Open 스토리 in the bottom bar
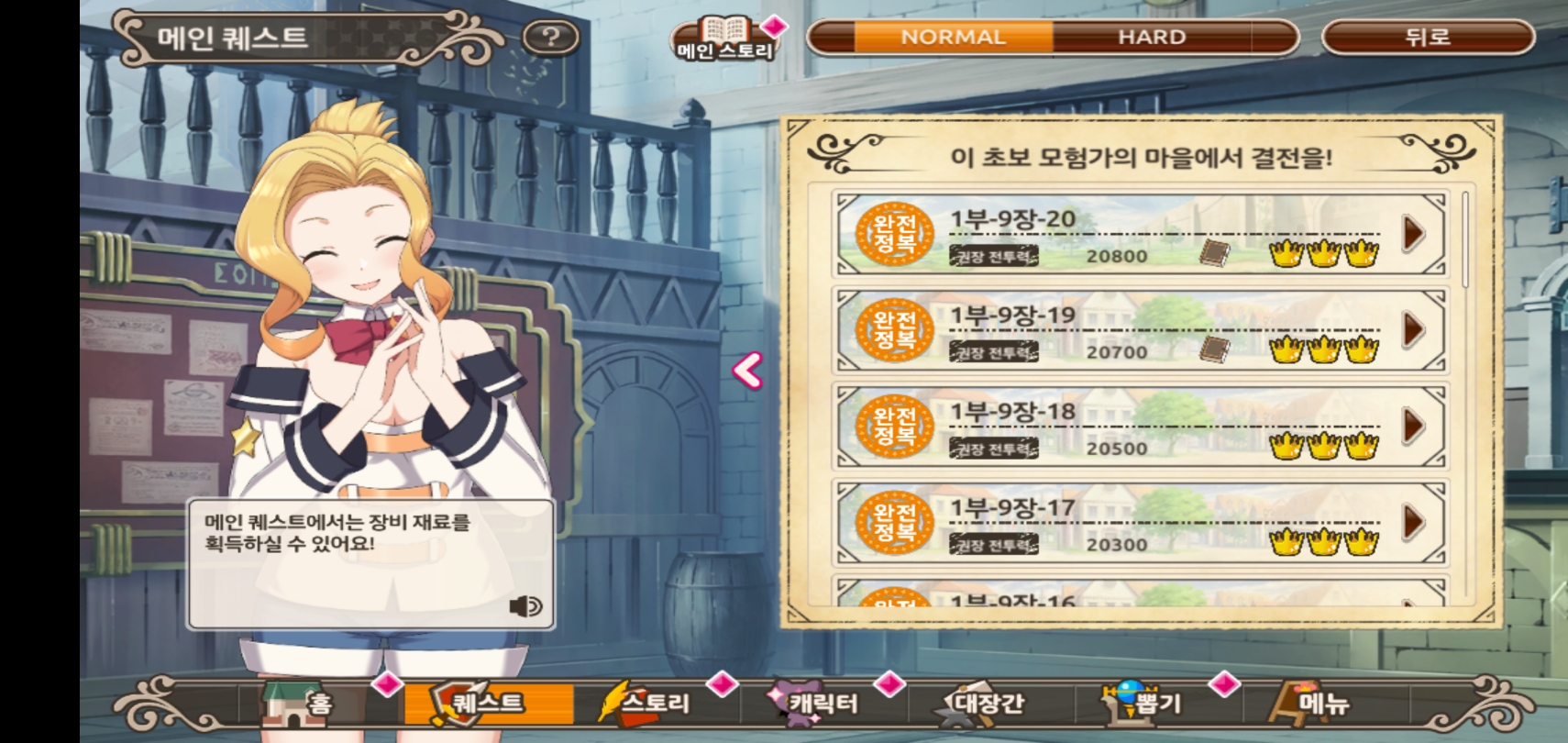This screenshot has height=743, width=1568. pos(645,704)
